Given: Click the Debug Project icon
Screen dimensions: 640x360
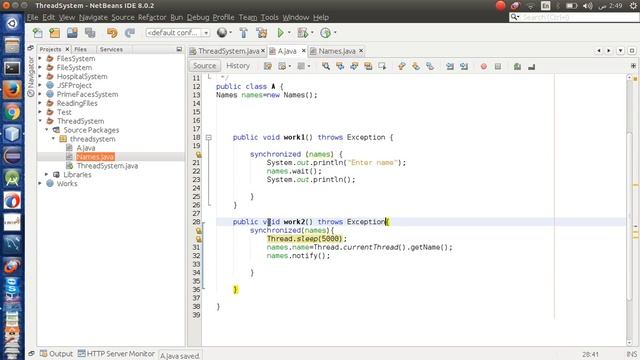Looking at the screenshot, I should tap(302, 33).
